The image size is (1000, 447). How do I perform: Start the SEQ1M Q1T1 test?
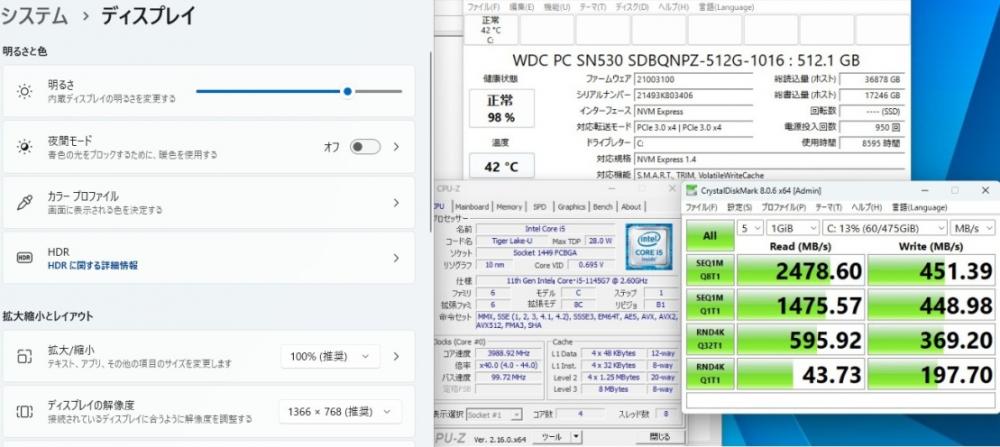click(x=709, y=305)
